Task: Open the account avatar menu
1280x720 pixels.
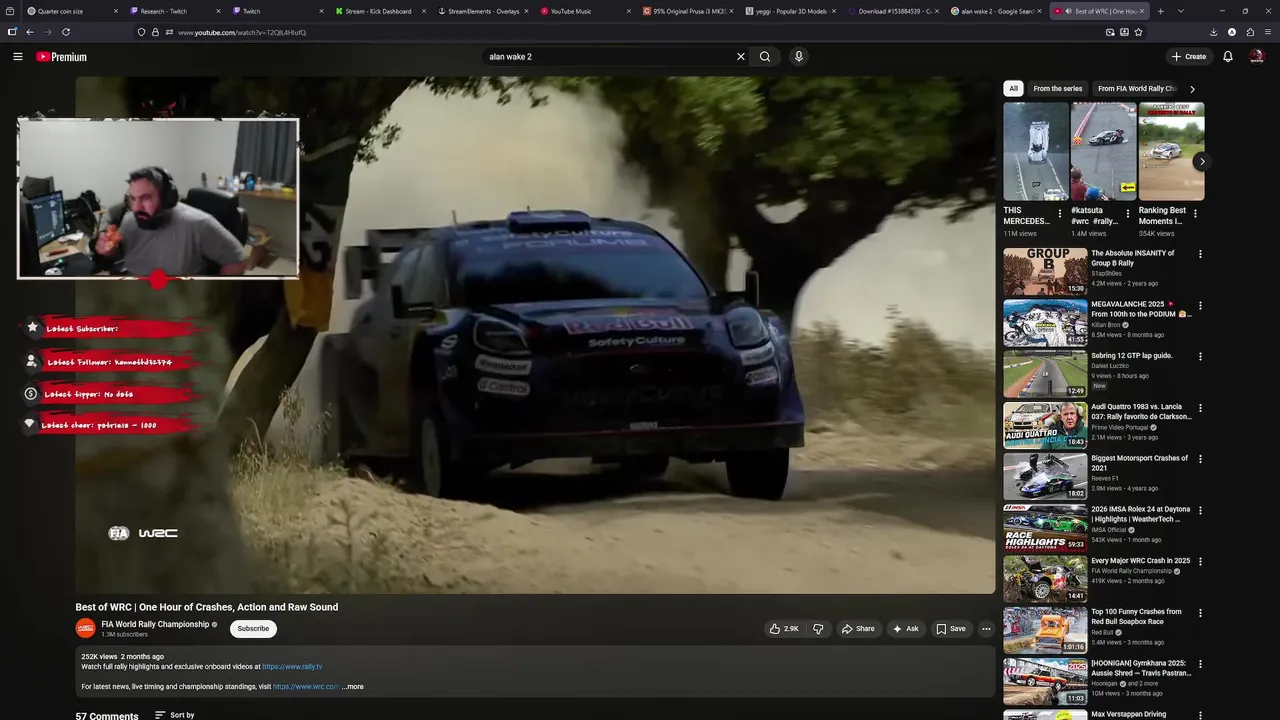Action: [x=1257, y=57]
